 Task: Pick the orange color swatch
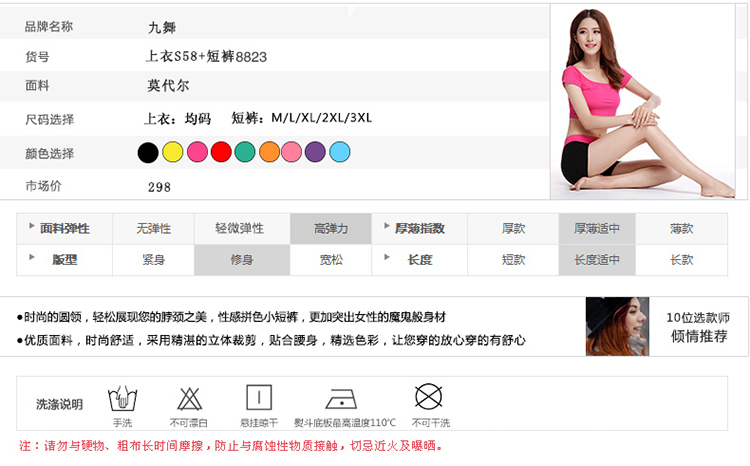click(x=269, y=153)
